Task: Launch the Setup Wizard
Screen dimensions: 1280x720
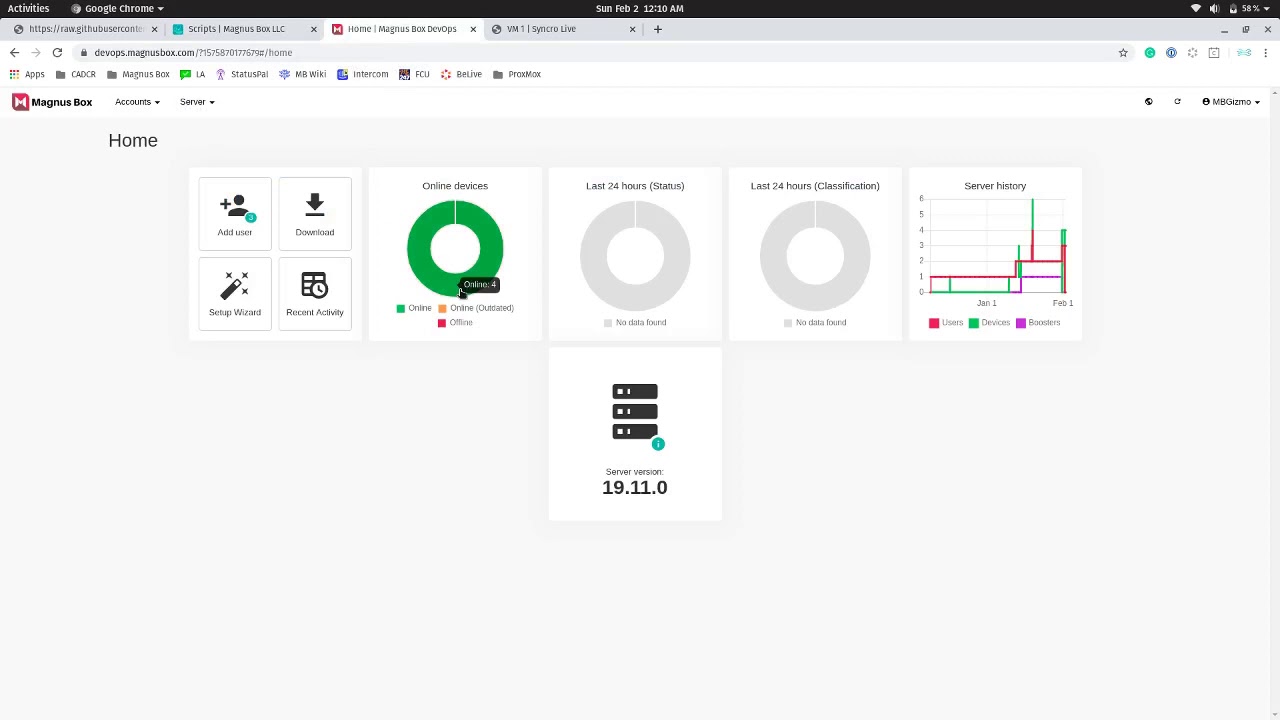Action: click(x=235, y=296)
